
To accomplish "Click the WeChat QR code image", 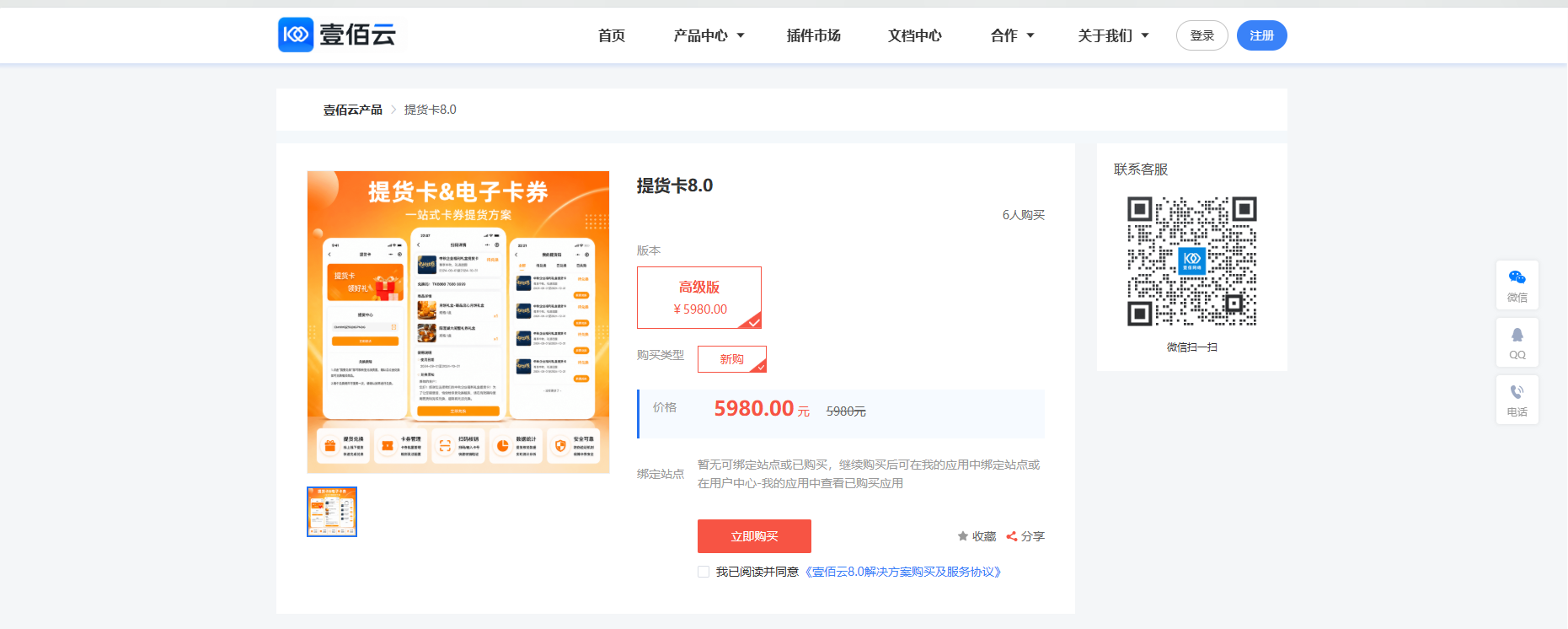I will 1192,261.
